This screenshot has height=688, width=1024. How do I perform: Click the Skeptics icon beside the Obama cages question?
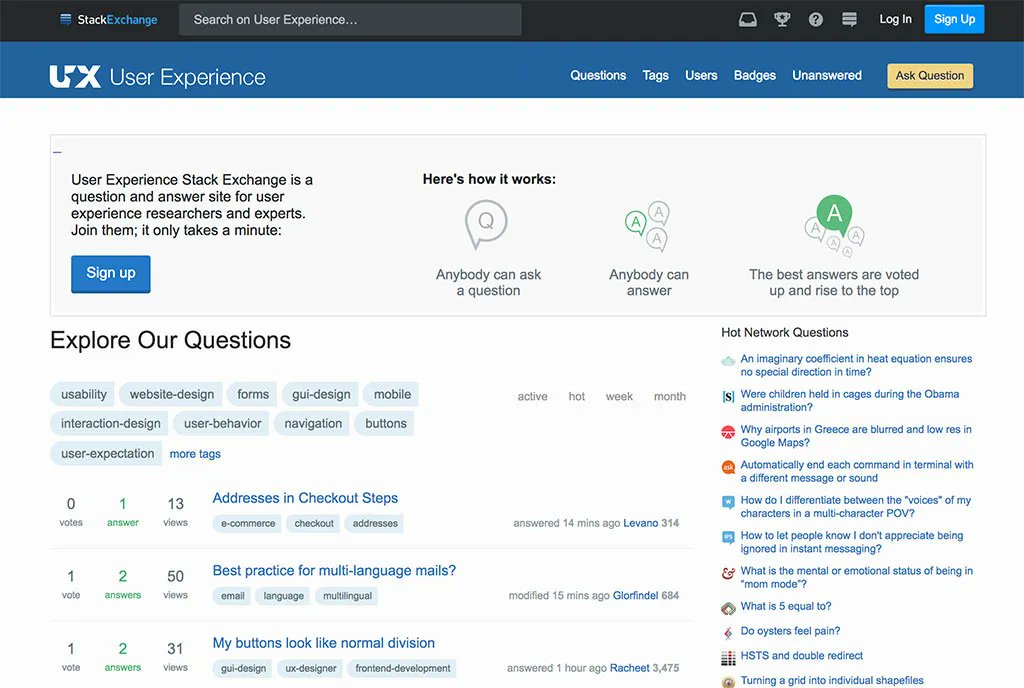[x=728, y=396]
